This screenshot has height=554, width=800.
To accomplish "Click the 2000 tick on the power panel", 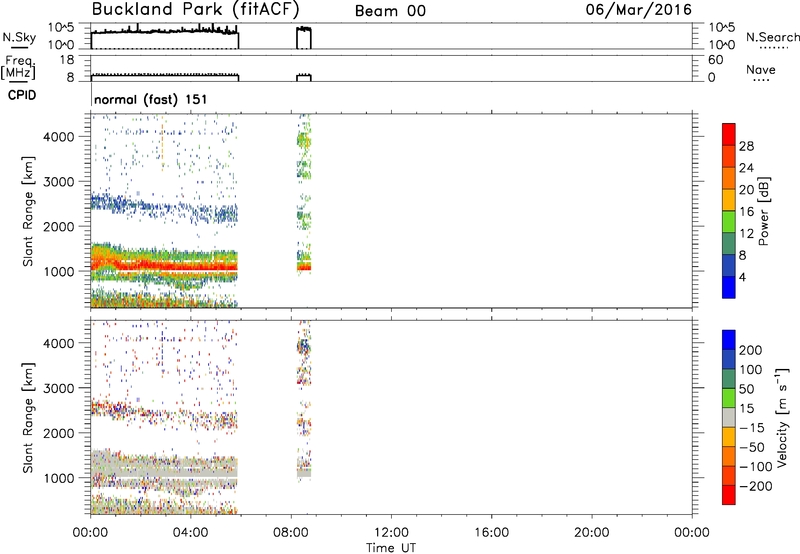I will point(58,226).
